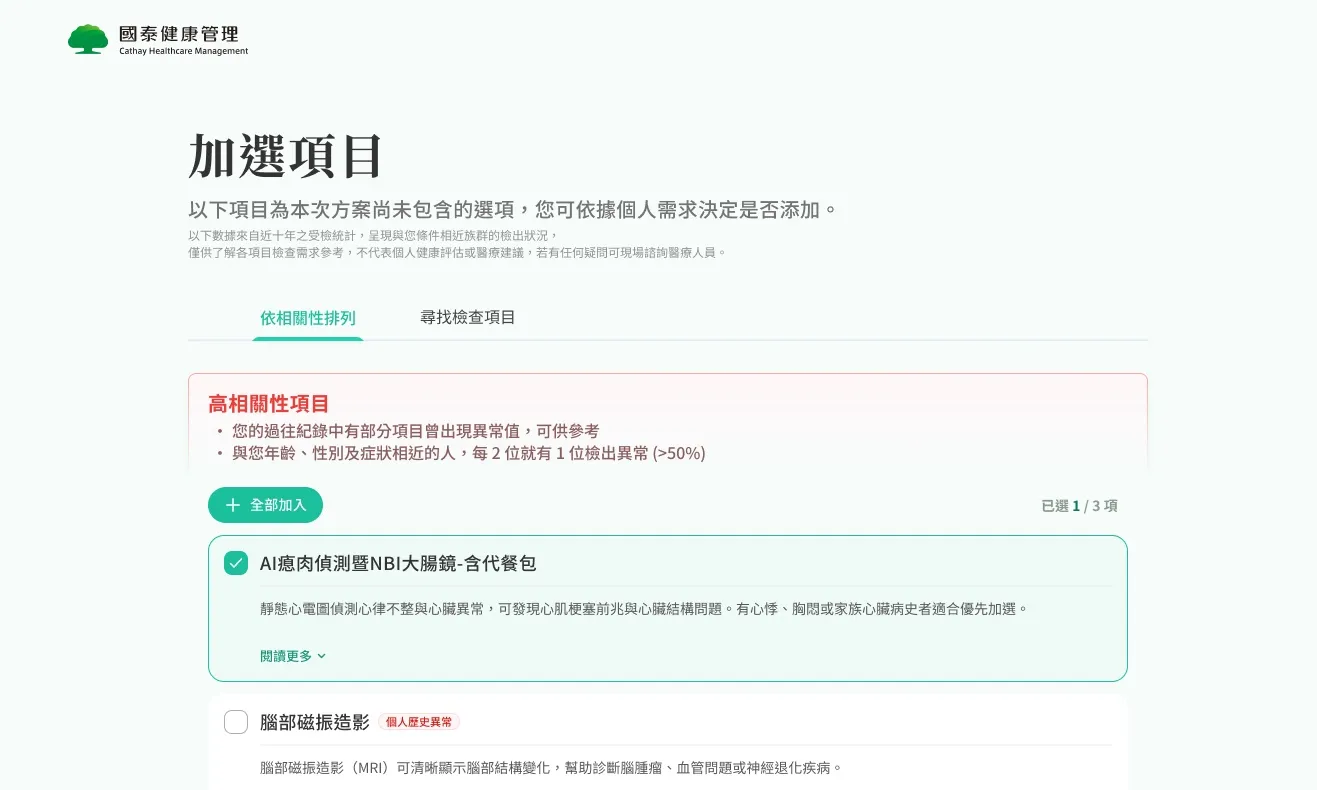
Task: Check the 腦部磁振造影 checkbox
Action: point(236,722)
